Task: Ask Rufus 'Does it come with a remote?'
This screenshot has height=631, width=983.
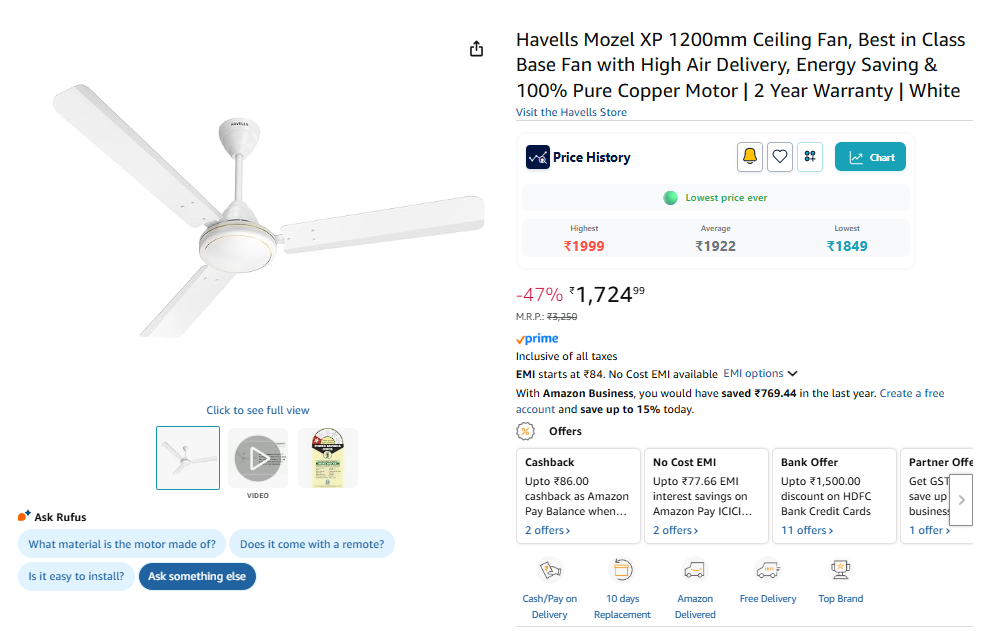Action: coord(312,544)
